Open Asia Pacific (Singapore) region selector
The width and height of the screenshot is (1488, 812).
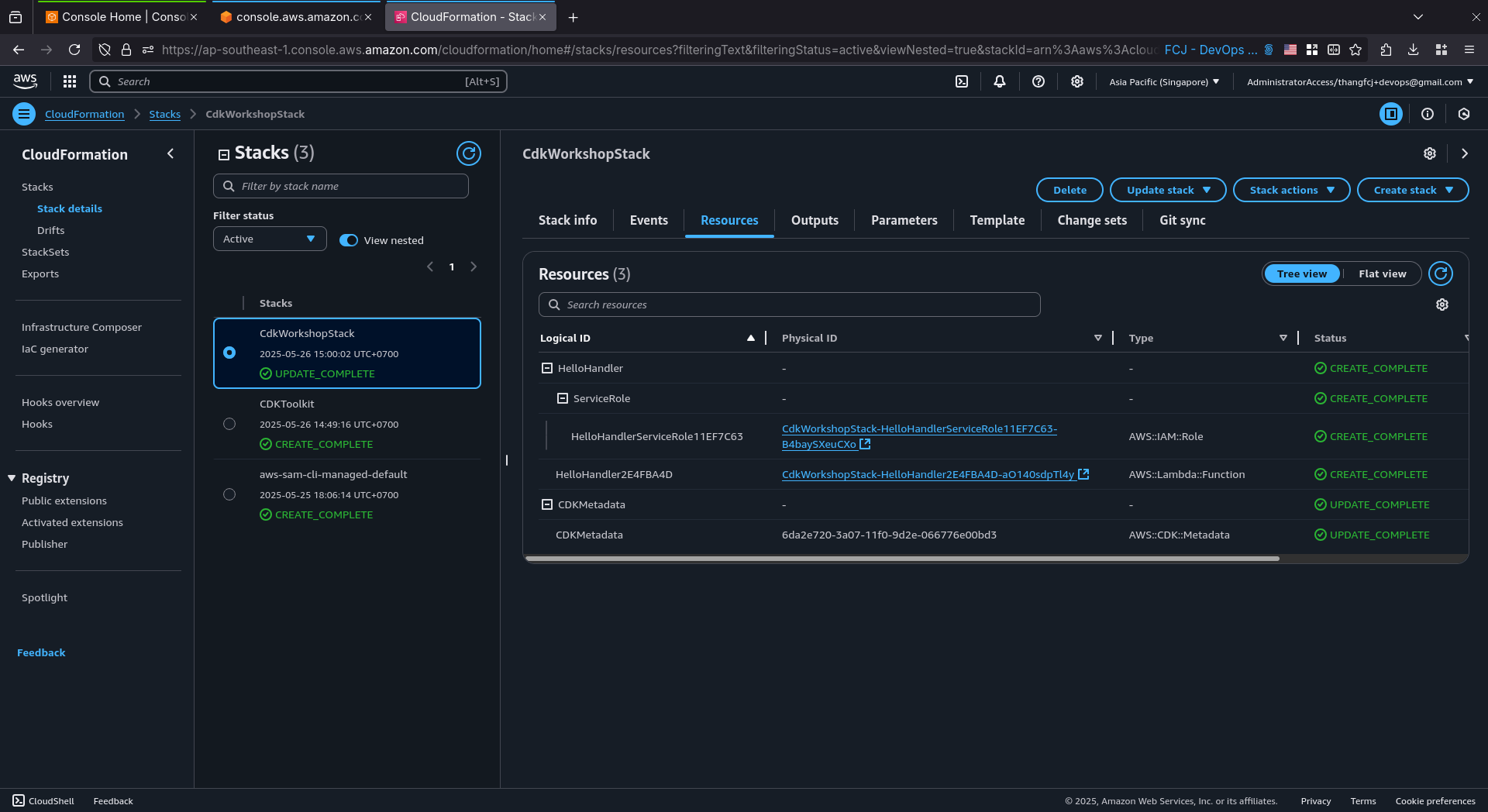coord(1164,81)
